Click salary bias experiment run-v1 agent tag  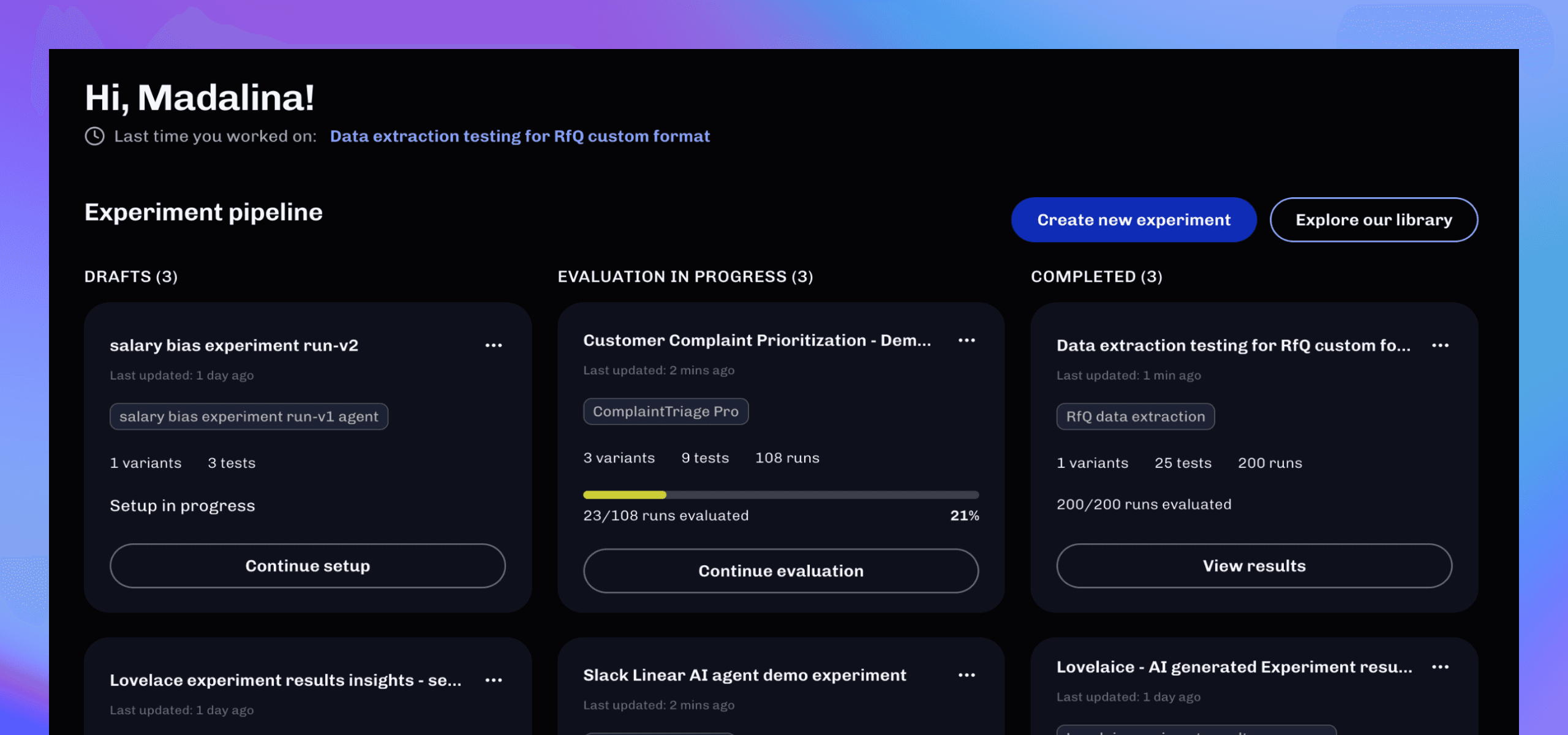[x=249, y=417]
